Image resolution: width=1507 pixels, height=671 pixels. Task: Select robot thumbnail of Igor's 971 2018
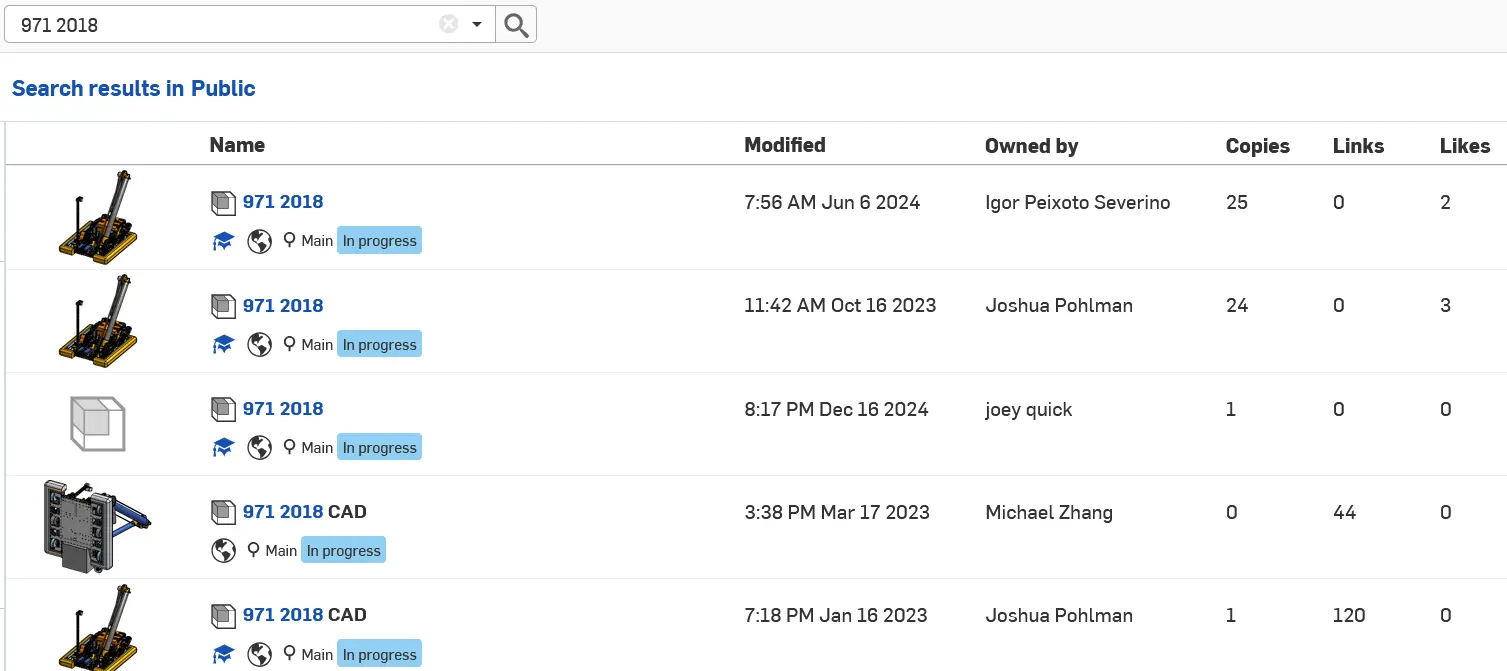point(97,217)
